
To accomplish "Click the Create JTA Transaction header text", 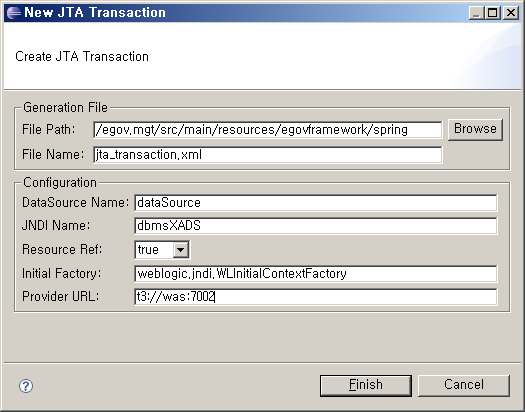I will (x=82, y=57).
